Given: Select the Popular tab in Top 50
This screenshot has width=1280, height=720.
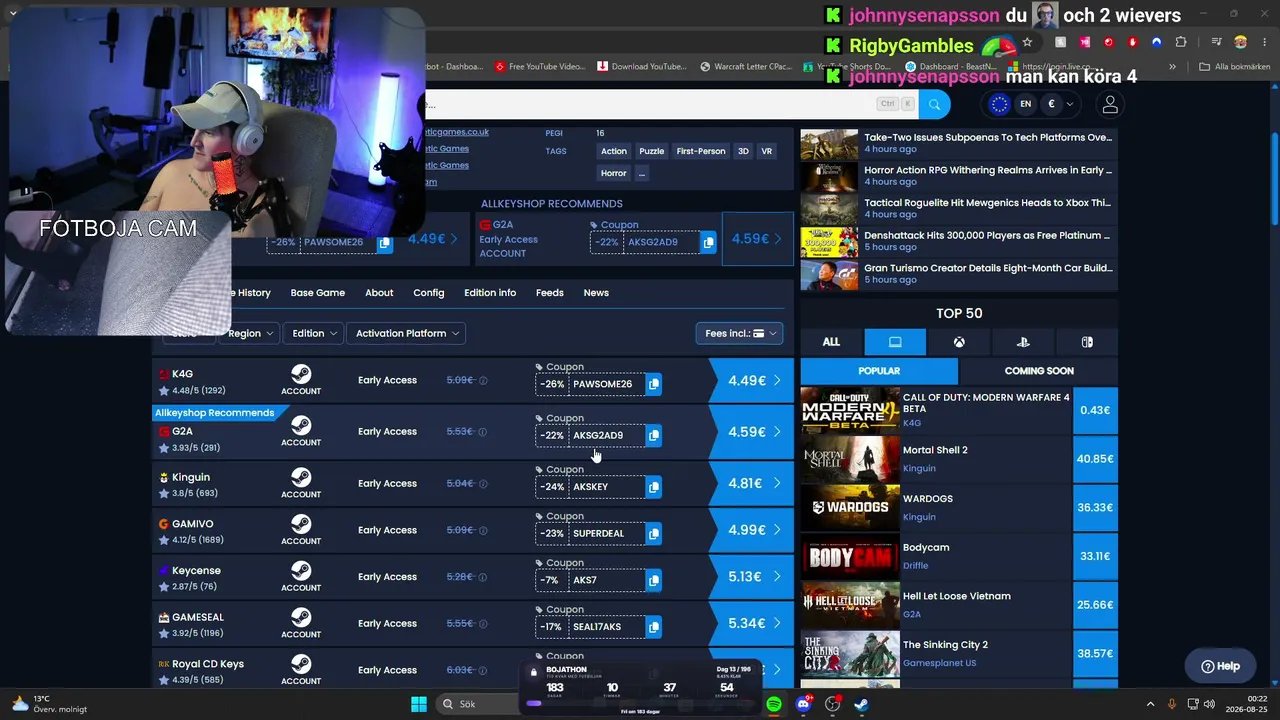Looking at the screenshot, I should tap(879, 371).
